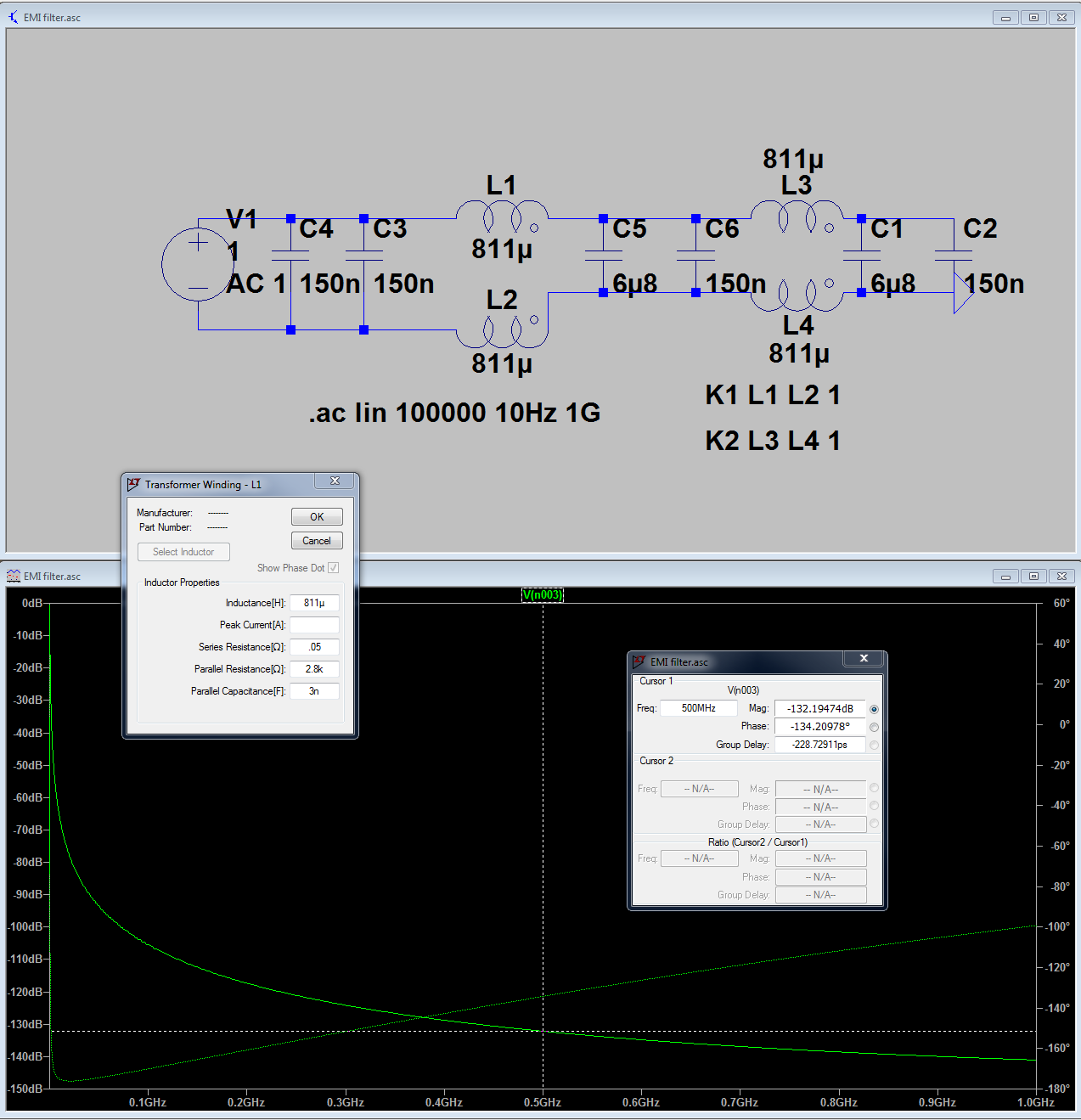Minimize the plot EMI filter.asc window

[x=1005, y=577]
